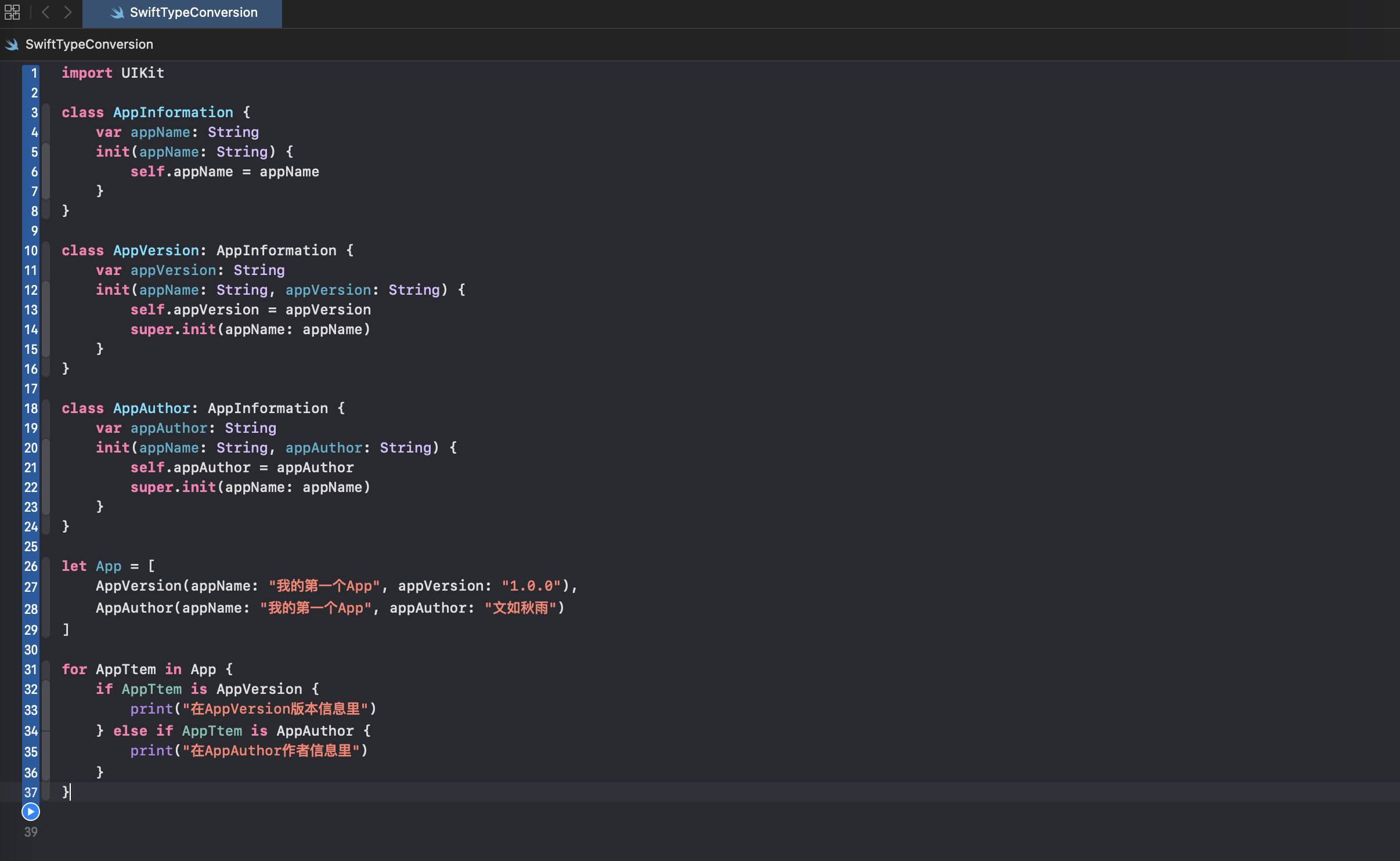Screen dimensions: 1400x861
Task: Open the SwiftTypeConversion jump bar breadcrumb
Action: (x=89, y=45)
